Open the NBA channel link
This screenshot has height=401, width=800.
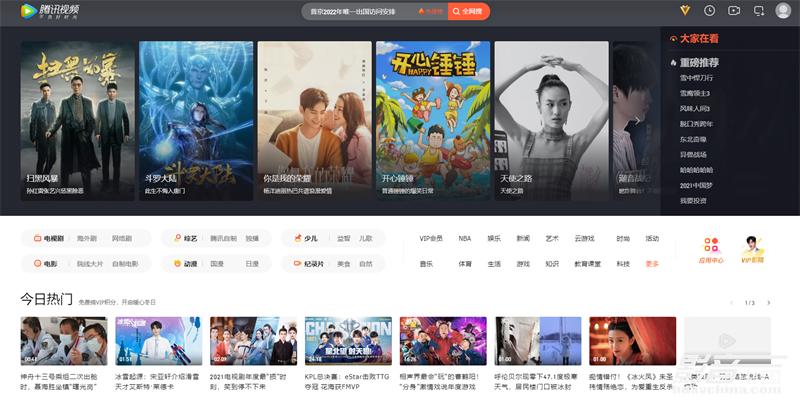click(x=465, y=238)
